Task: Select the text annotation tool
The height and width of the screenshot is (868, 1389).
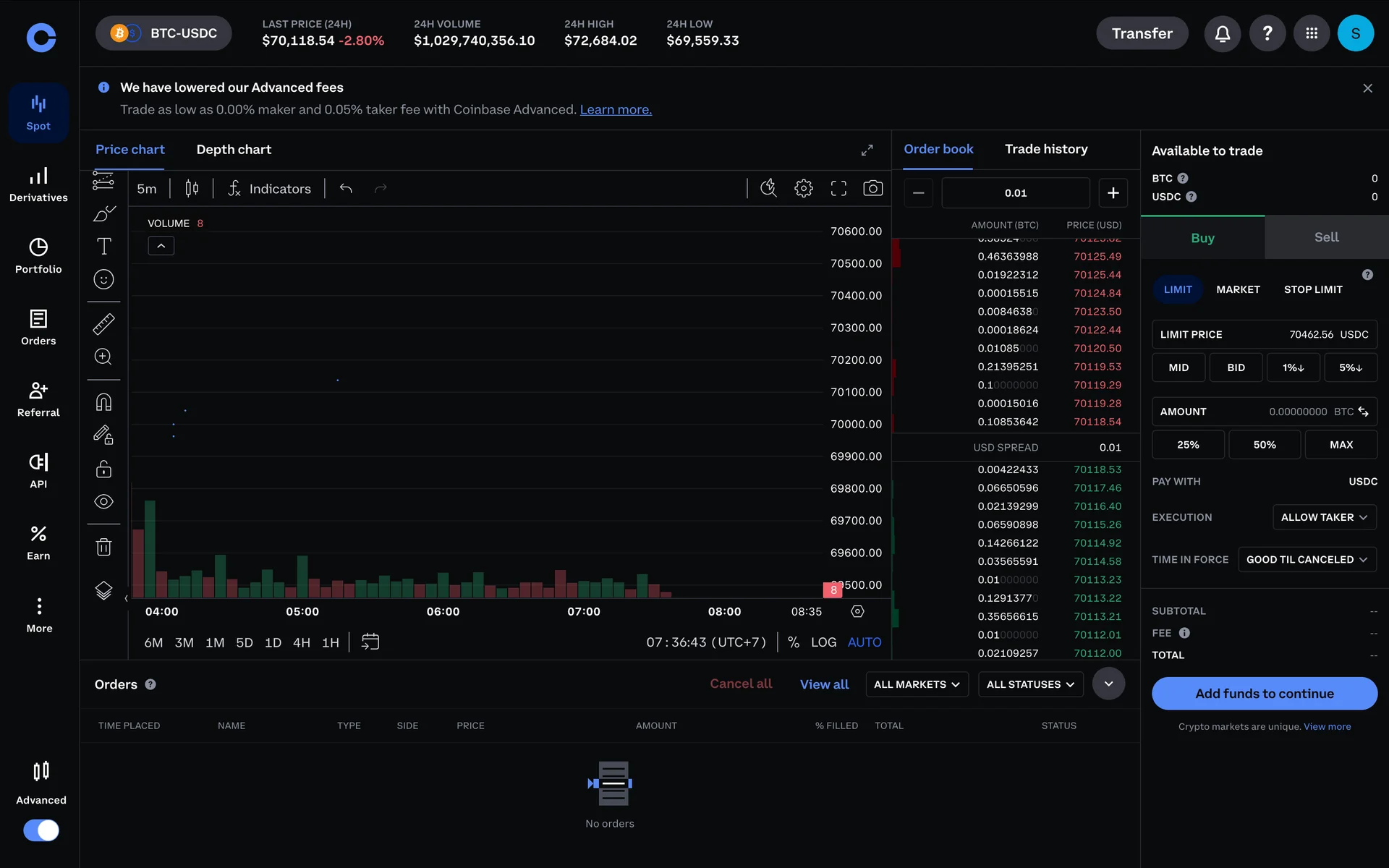Action: [x=103, y=247]
